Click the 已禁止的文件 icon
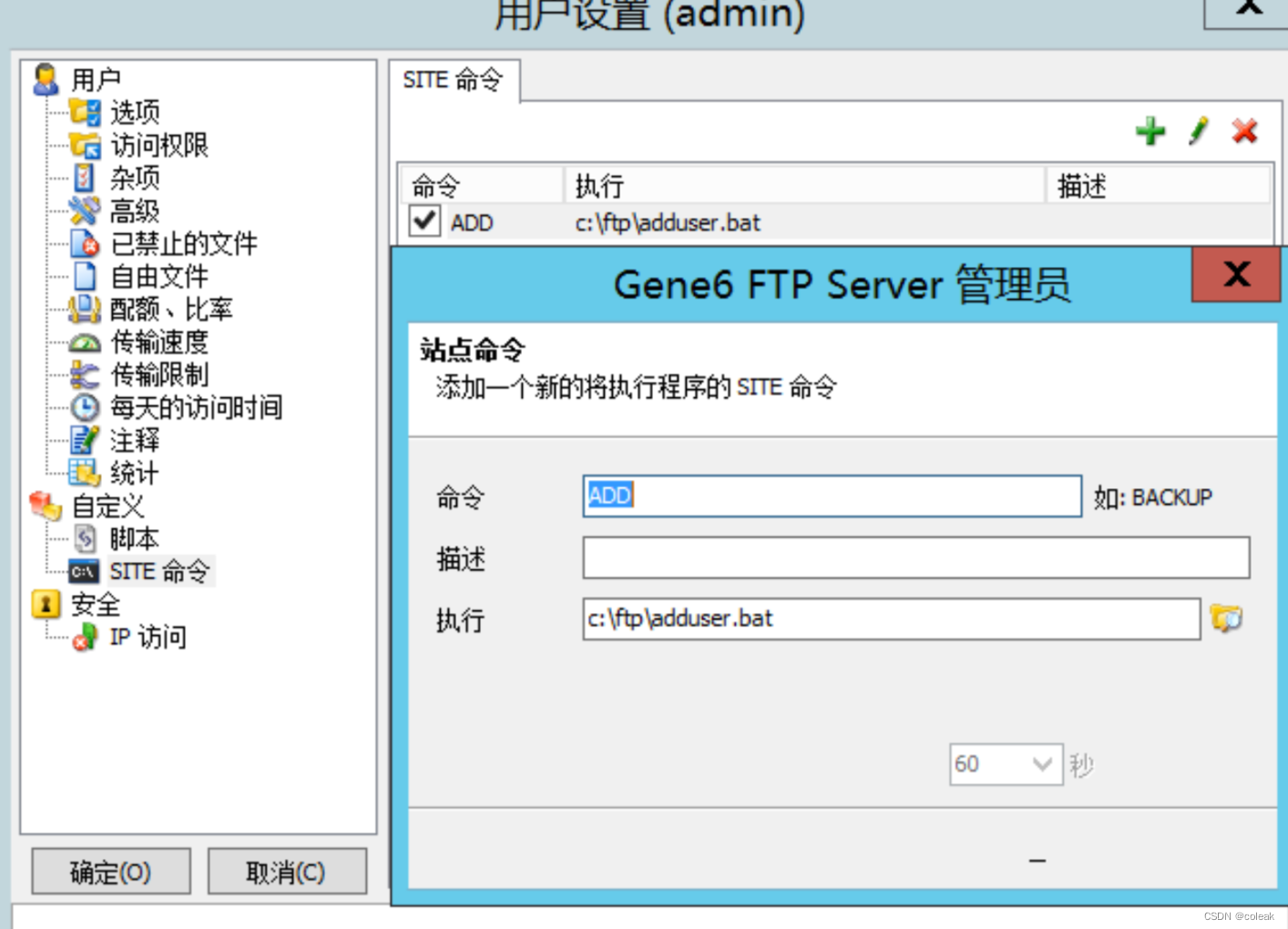 click(x=85, y=243)
